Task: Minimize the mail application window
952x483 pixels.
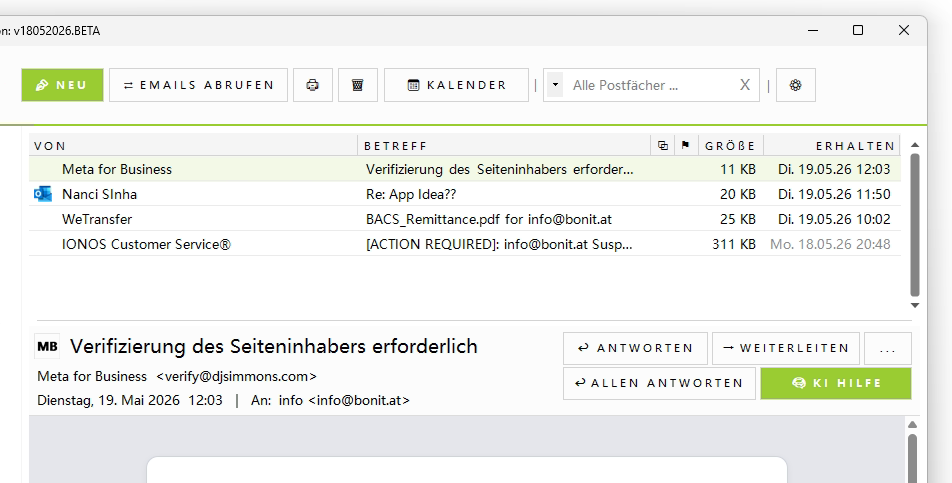Action: (x=814, y=30)
